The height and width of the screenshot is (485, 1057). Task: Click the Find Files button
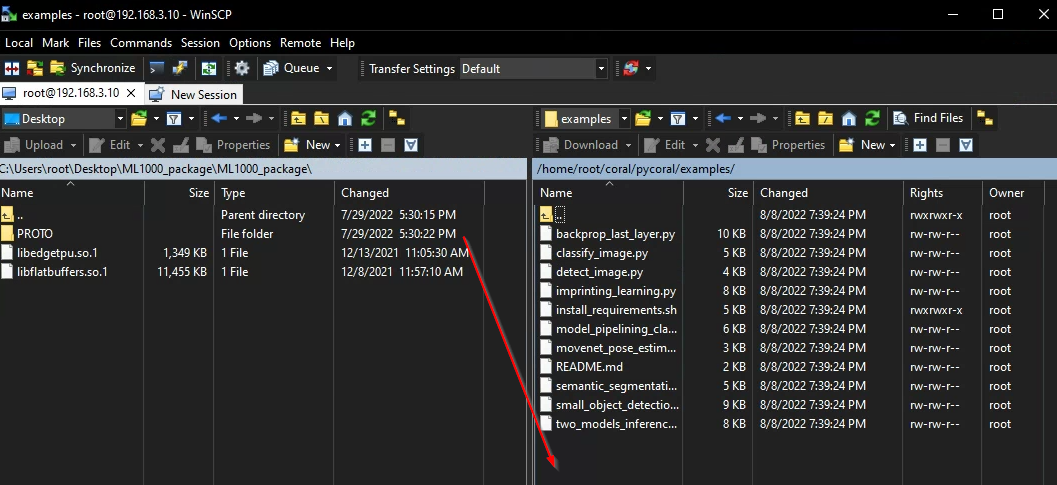pos(928,118)
